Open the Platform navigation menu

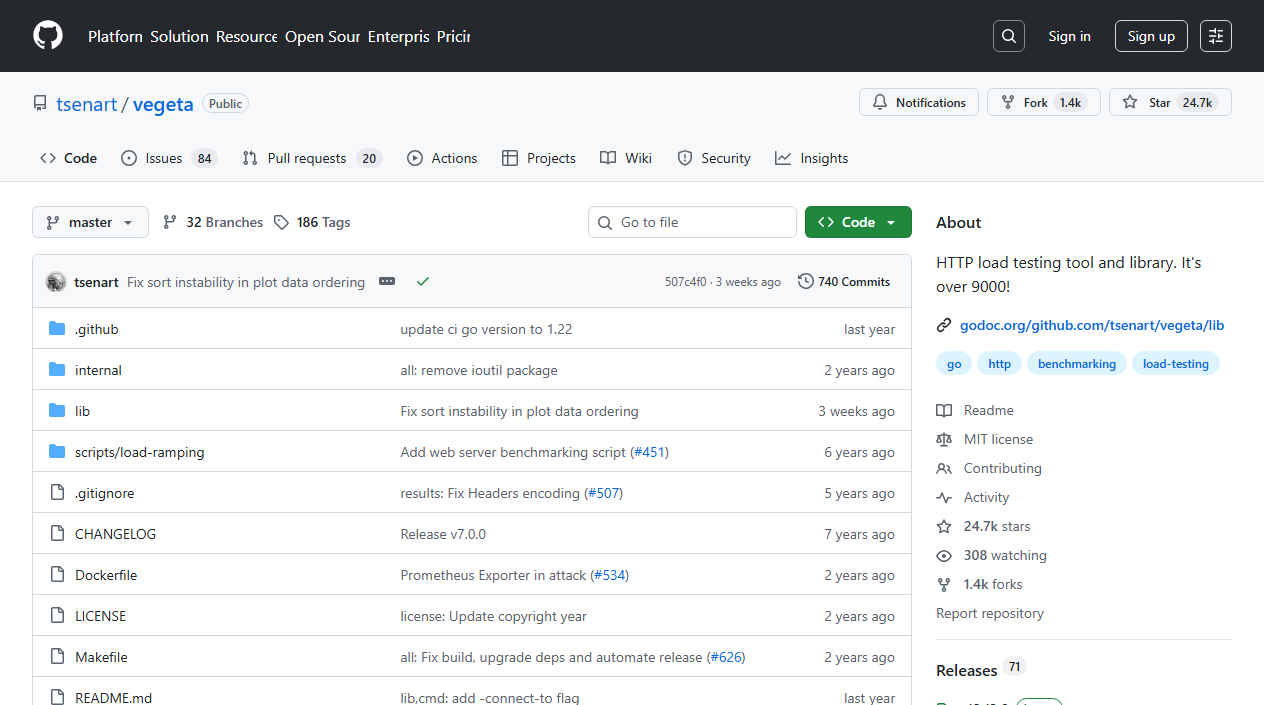pos(115,36)
